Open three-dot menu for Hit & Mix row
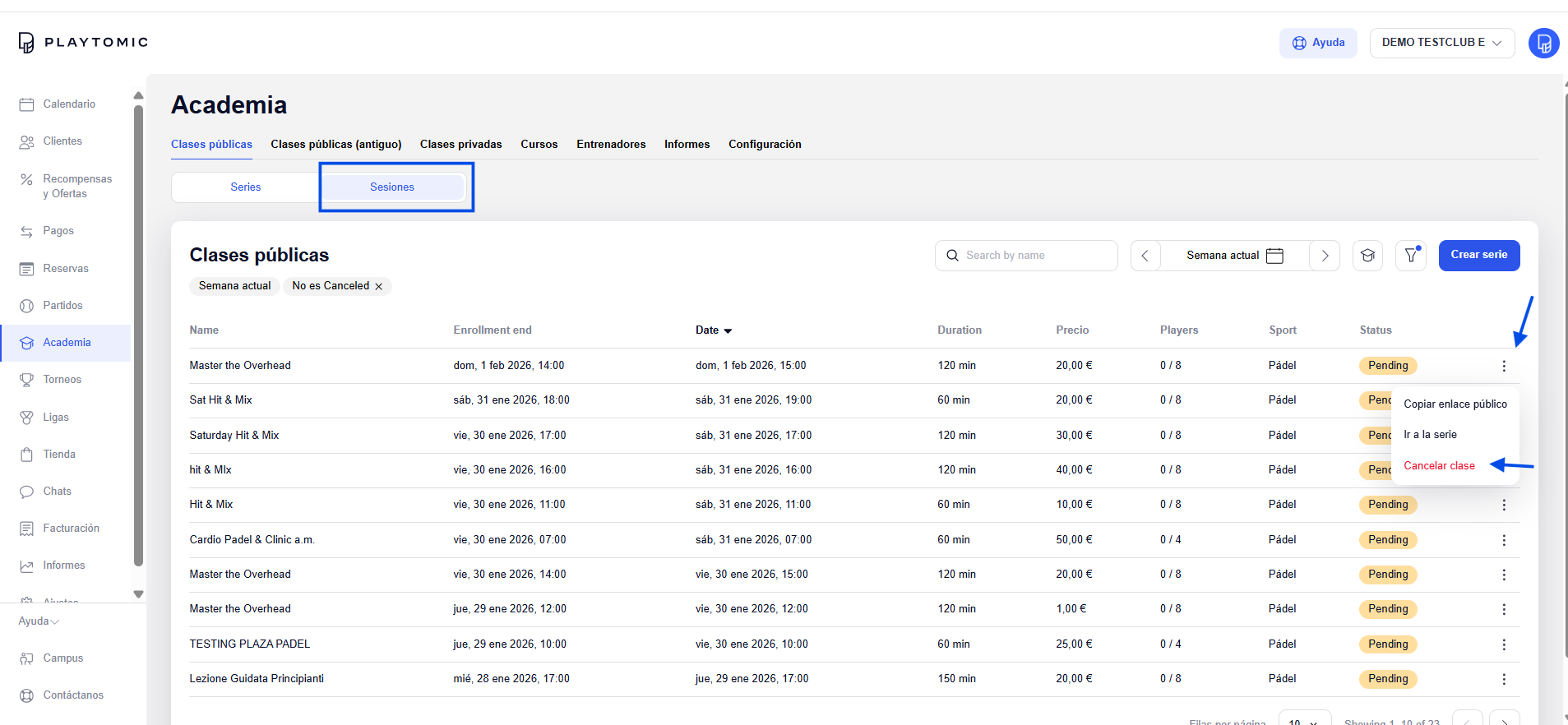Viewport: 1568px width, 725px height. click(1504, 505)
